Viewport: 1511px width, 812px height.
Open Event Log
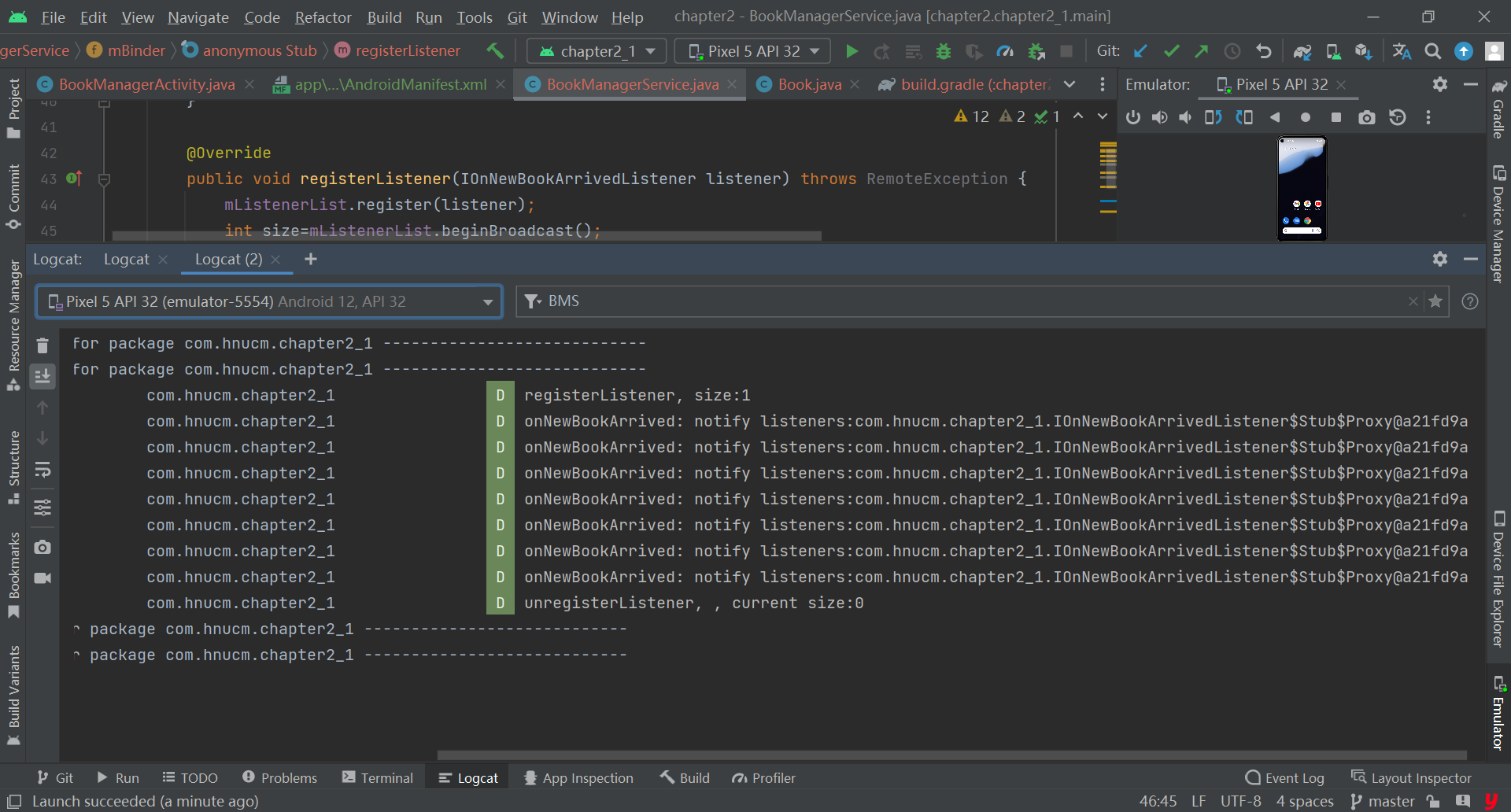coord(1285,778)
